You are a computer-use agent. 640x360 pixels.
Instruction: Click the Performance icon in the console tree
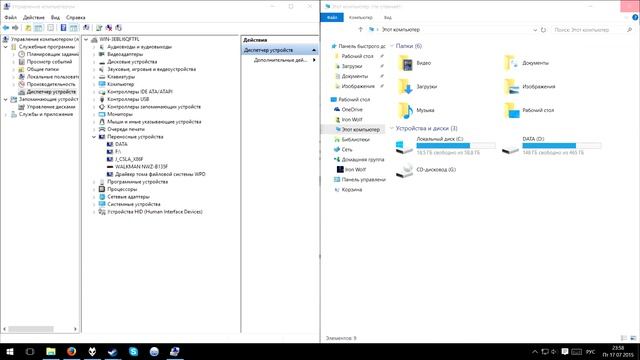pyautogui.click(x=22, y=84)
